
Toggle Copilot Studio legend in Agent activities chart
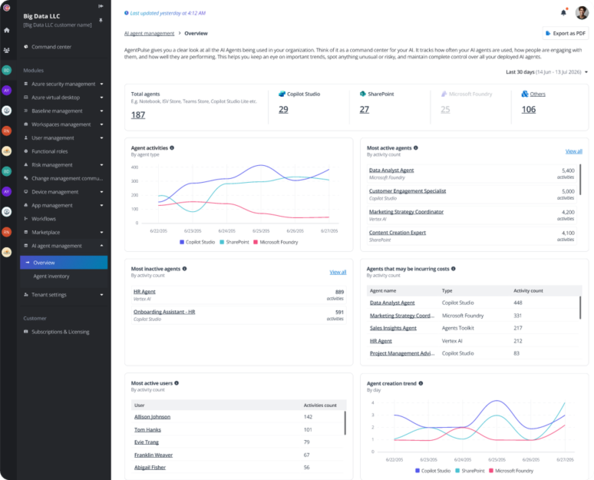(197, 242)
